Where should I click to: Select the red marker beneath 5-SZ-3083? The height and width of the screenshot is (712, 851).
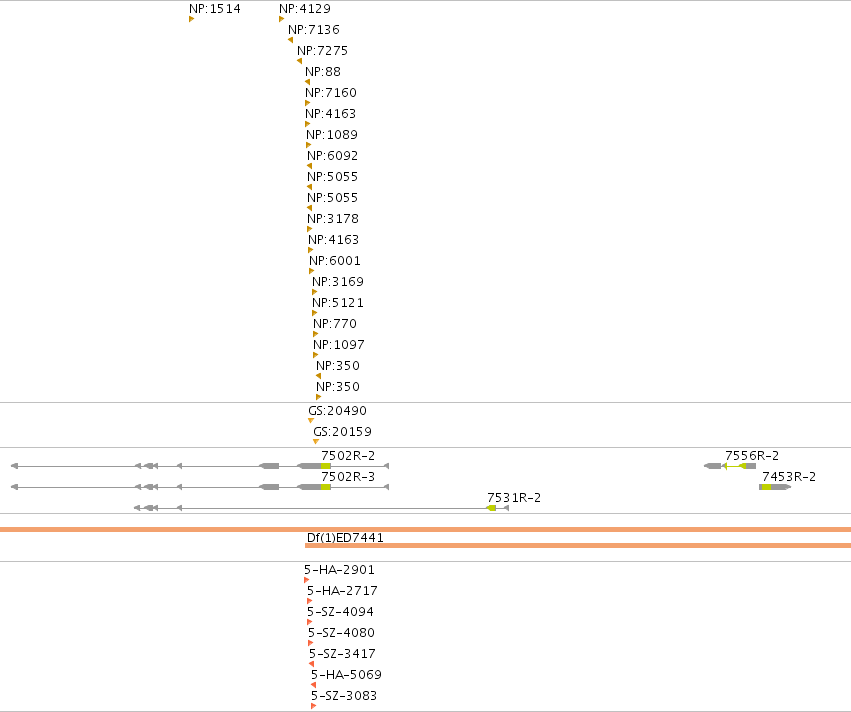pos(313,706)
